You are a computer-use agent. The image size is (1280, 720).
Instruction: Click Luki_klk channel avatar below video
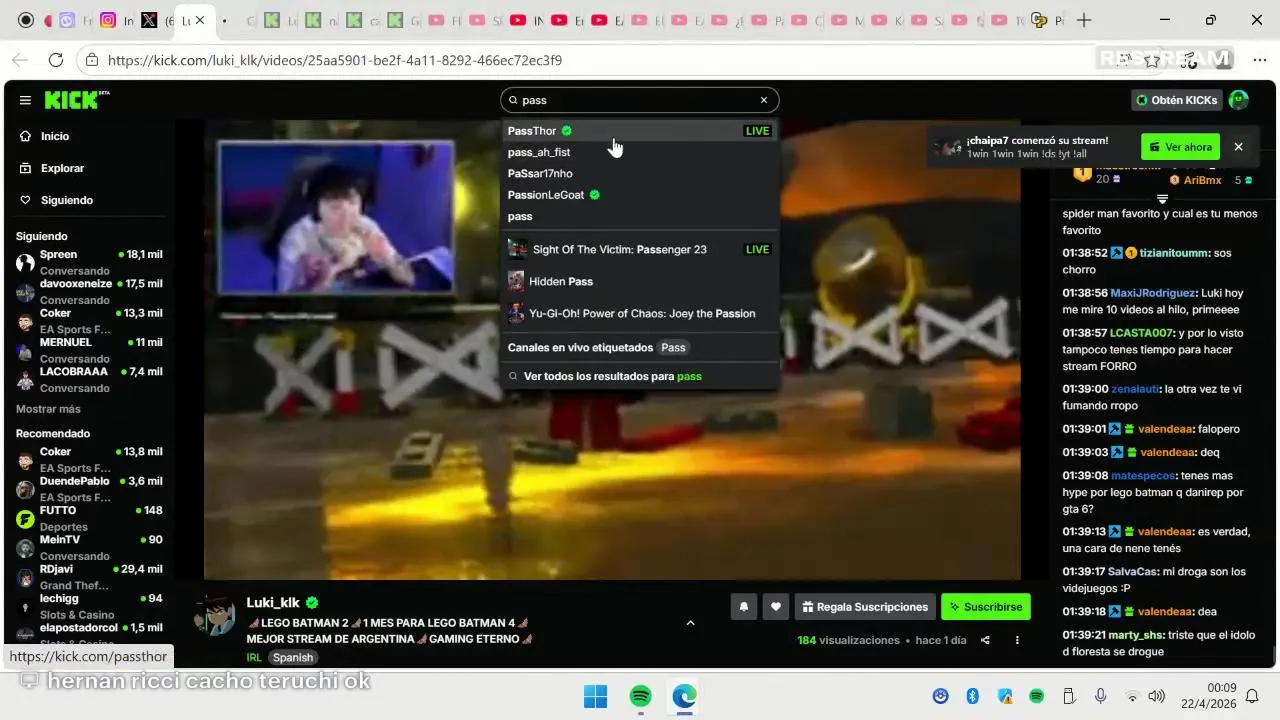coord(214,614)
